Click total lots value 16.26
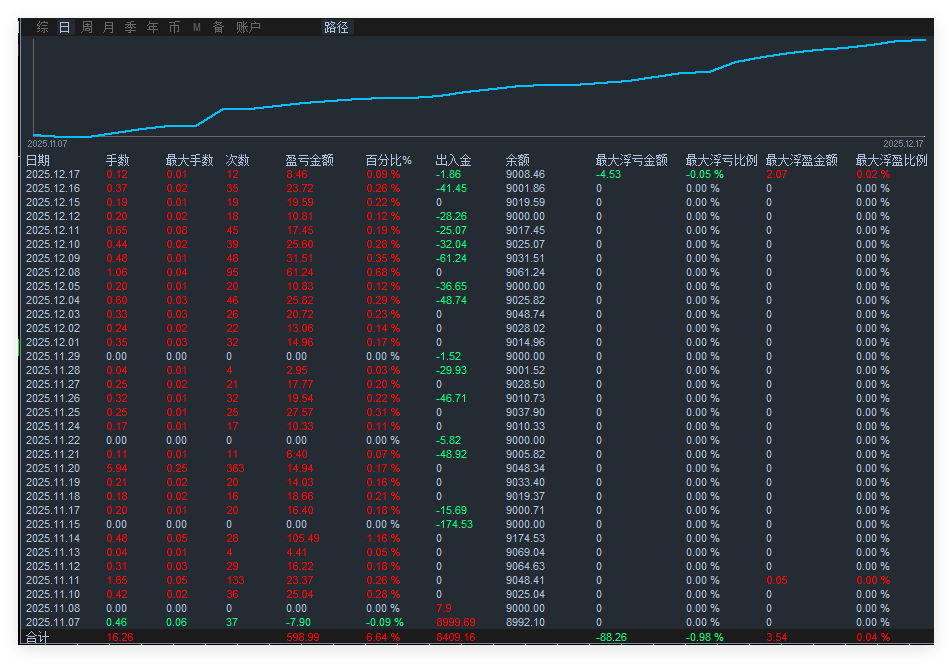 click(120, 638)
